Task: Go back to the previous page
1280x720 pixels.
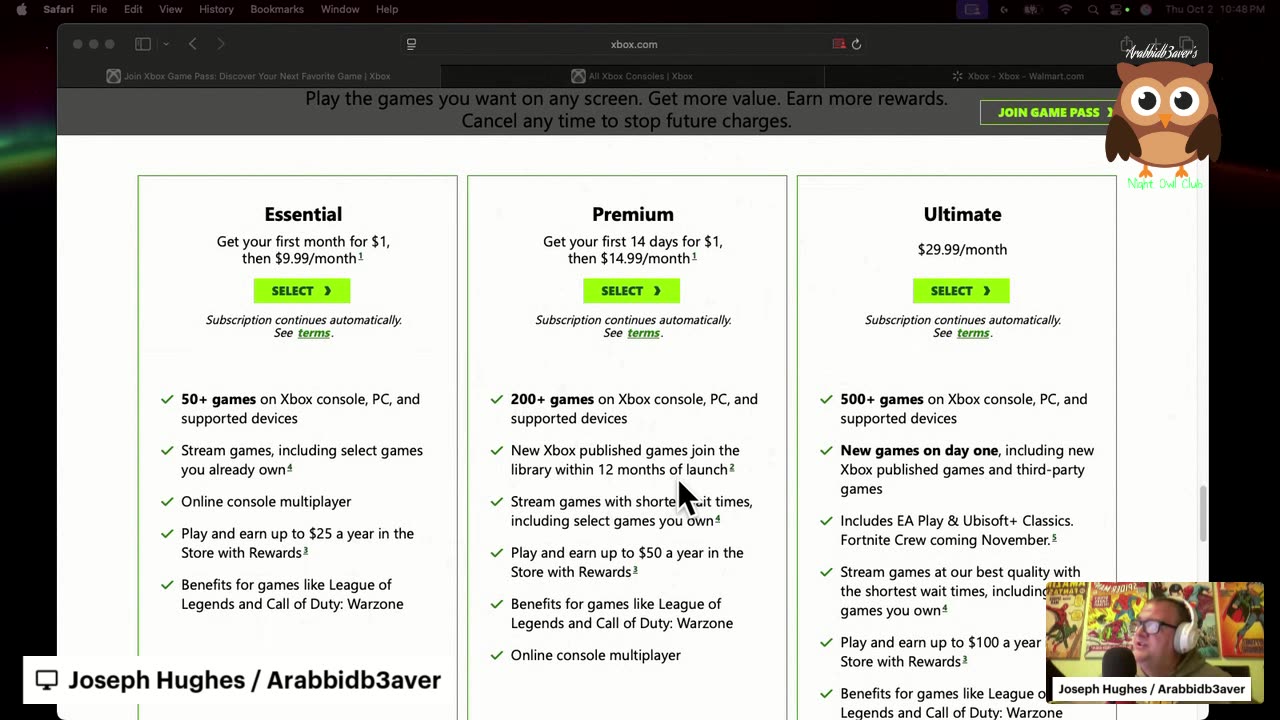Action: coord(193,44)
